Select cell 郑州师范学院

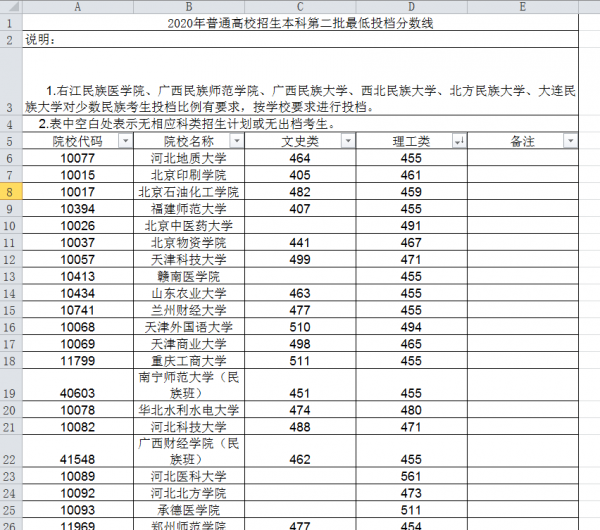(x=189, y=525)
